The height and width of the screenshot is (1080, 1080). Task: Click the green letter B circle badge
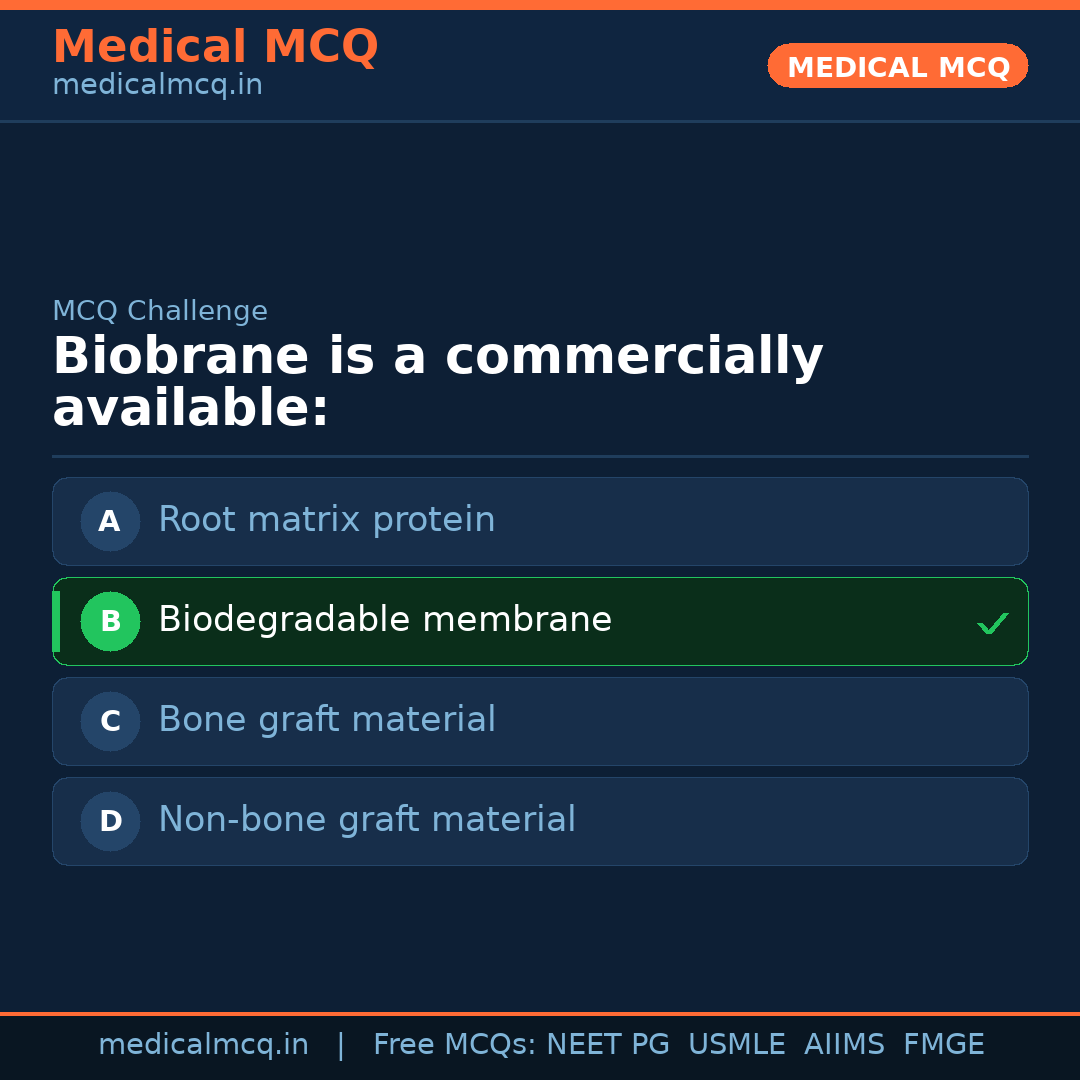110,621
